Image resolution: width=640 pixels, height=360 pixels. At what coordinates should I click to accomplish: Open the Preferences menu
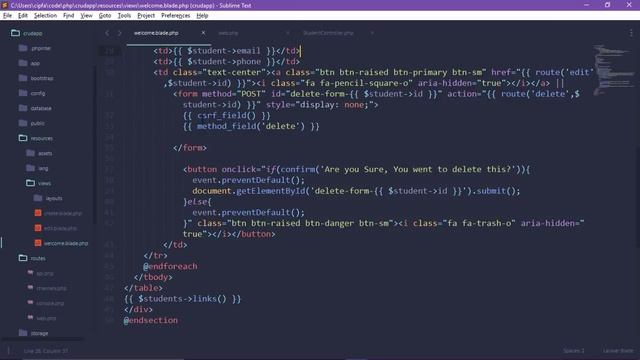click(176, 16)
